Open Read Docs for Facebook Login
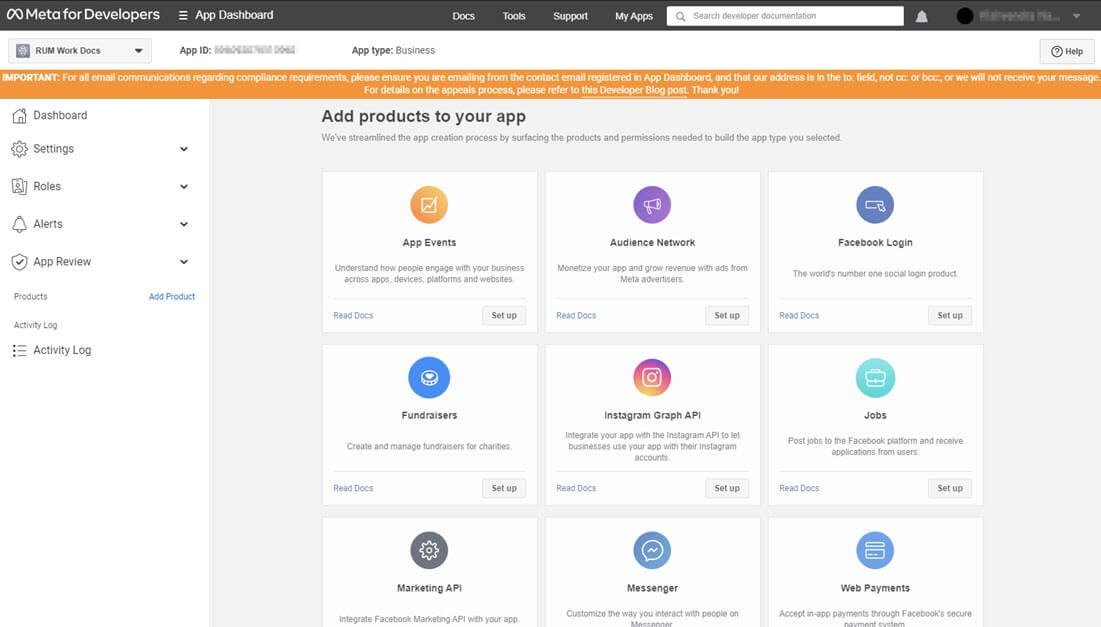Image resolution: width=1101 pixels, height=627 pixels. pos(799,315)
